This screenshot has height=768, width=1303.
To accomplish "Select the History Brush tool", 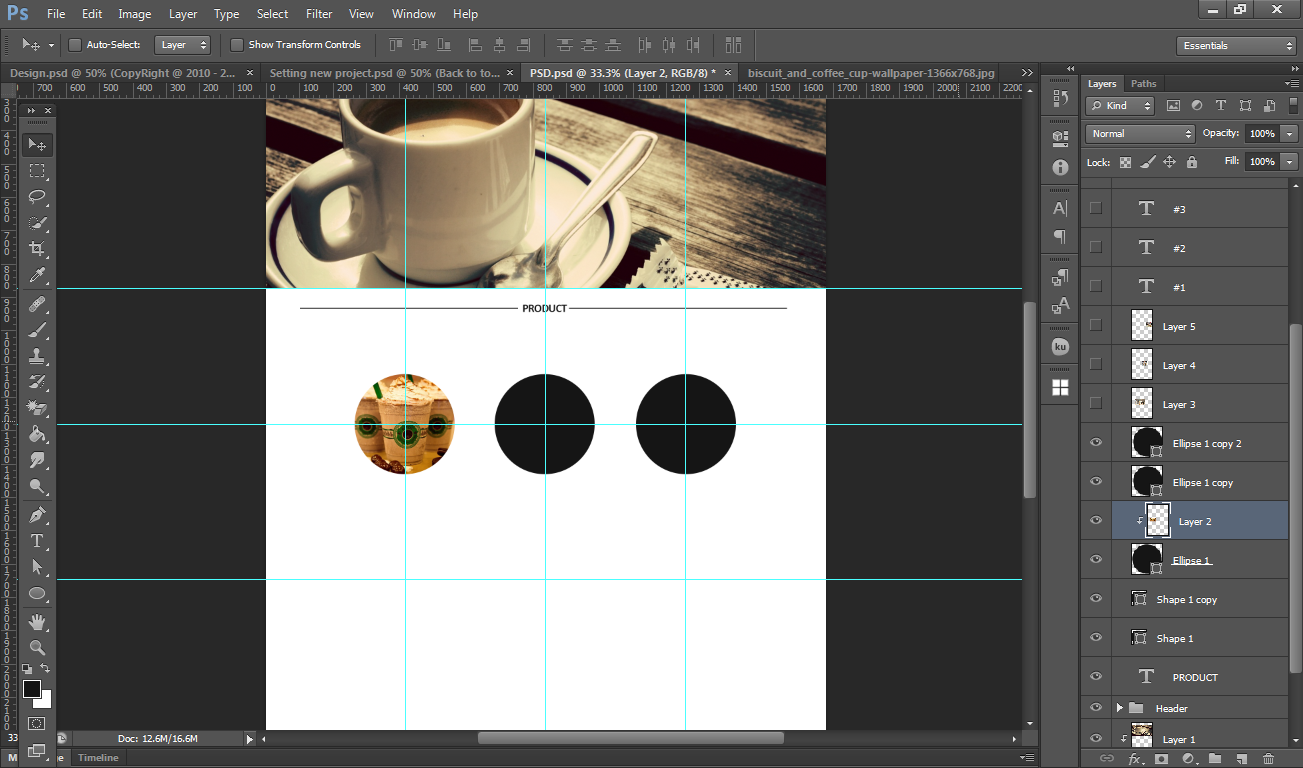I will click(x=37, y=381).
